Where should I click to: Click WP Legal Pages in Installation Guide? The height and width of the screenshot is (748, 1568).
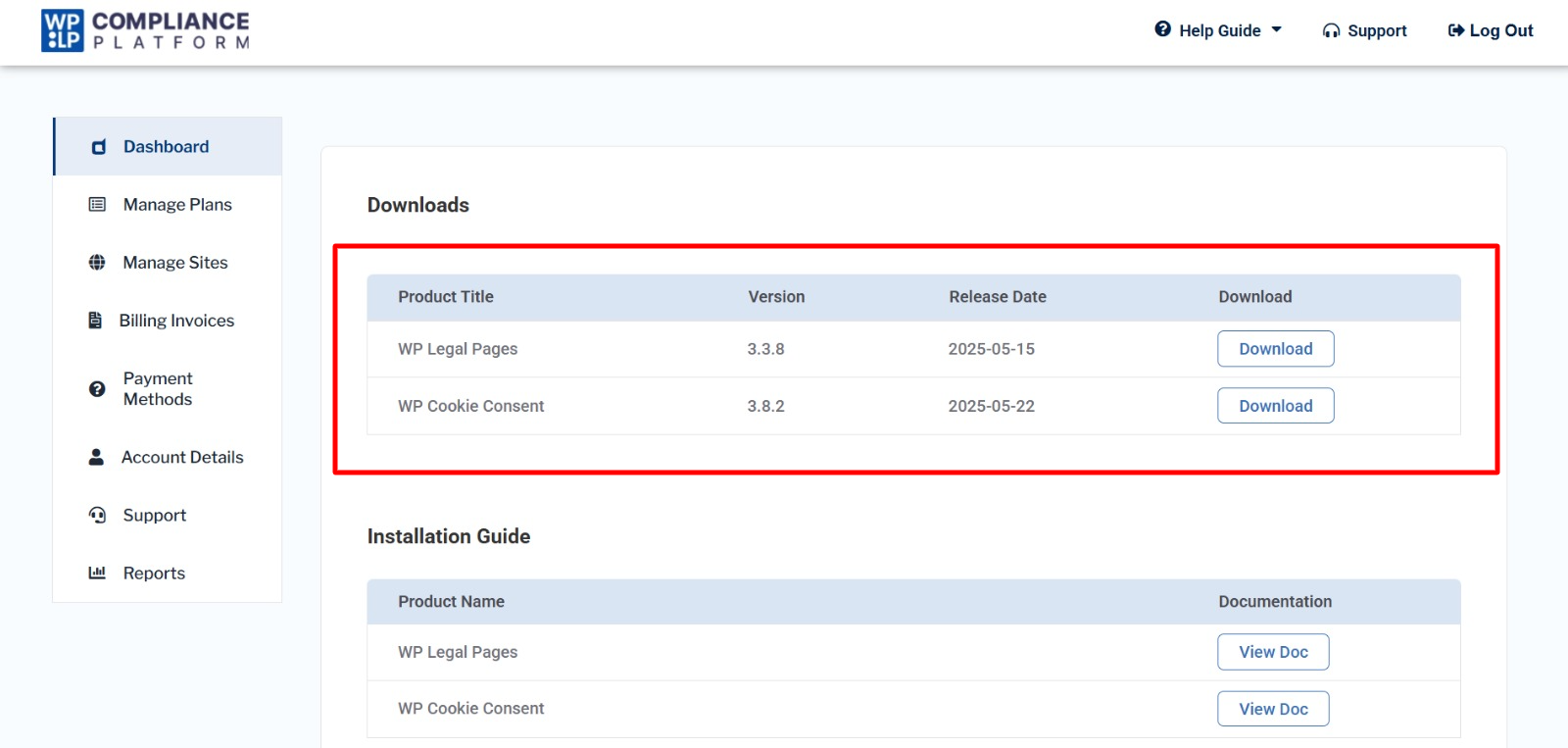(458, 652)
